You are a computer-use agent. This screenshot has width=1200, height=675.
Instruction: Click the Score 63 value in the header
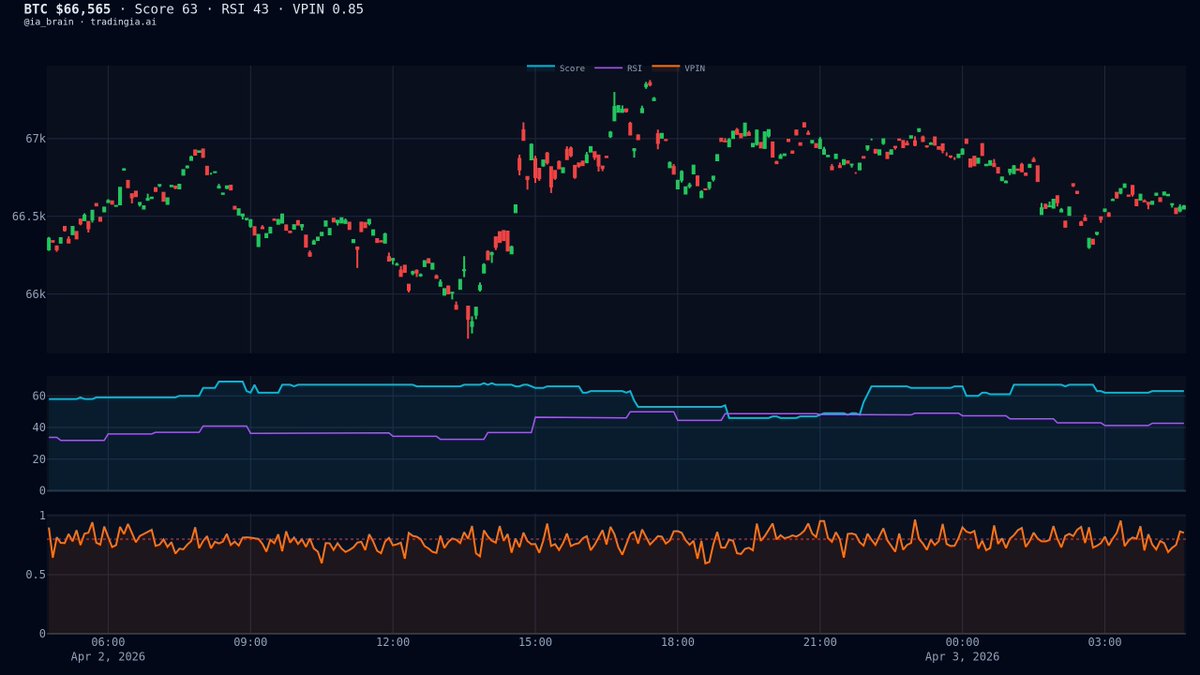(x=166, y=9)
